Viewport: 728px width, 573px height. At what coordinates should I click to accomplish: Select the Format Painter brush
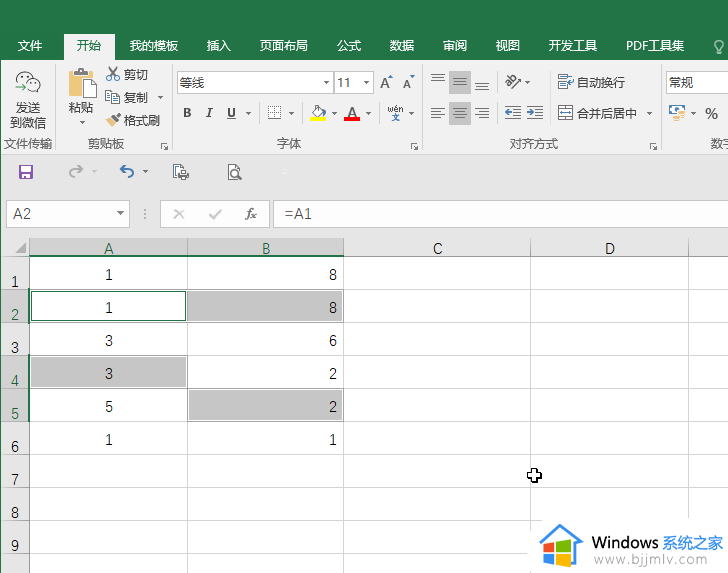[x=133, y=120]
